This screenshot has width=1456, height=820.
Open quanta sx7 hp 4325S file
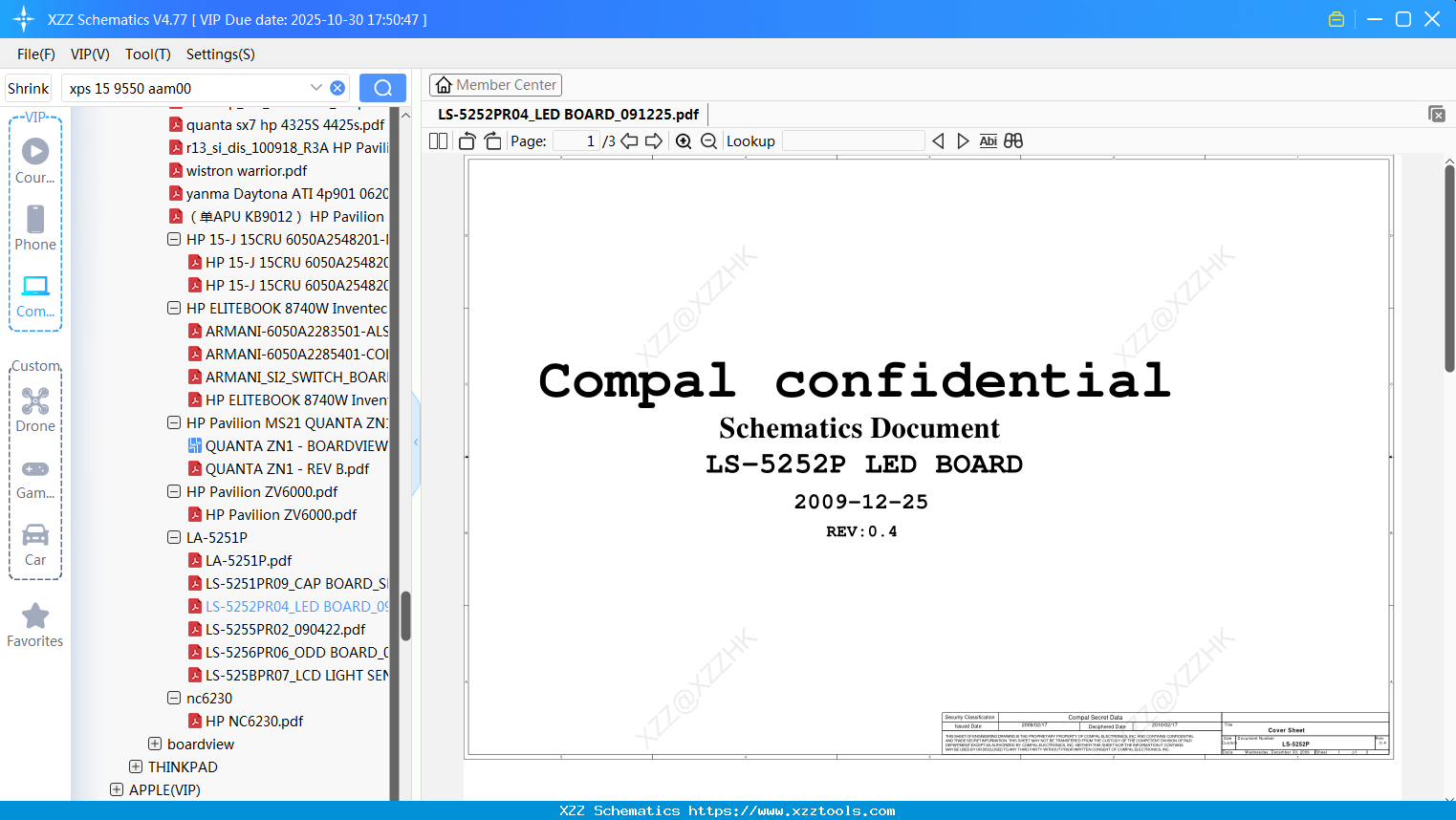tap(285, 124)
